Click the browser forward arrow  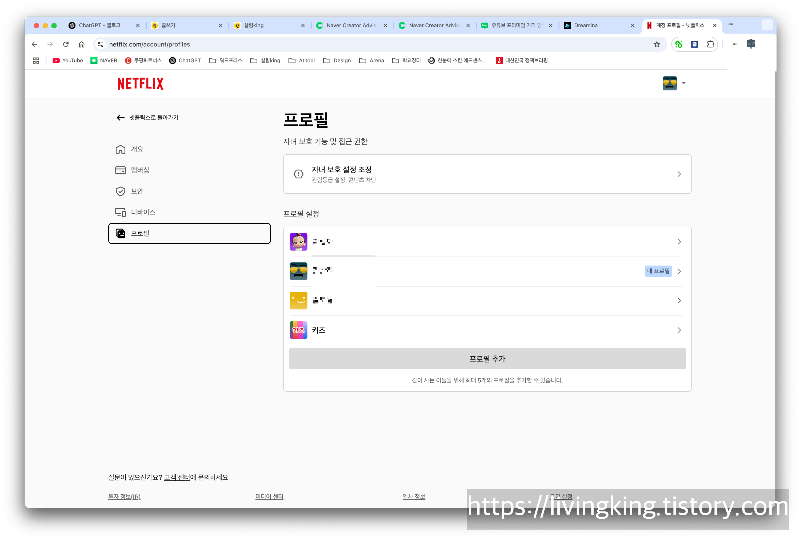pyautogui.click(x=50, y=44)
